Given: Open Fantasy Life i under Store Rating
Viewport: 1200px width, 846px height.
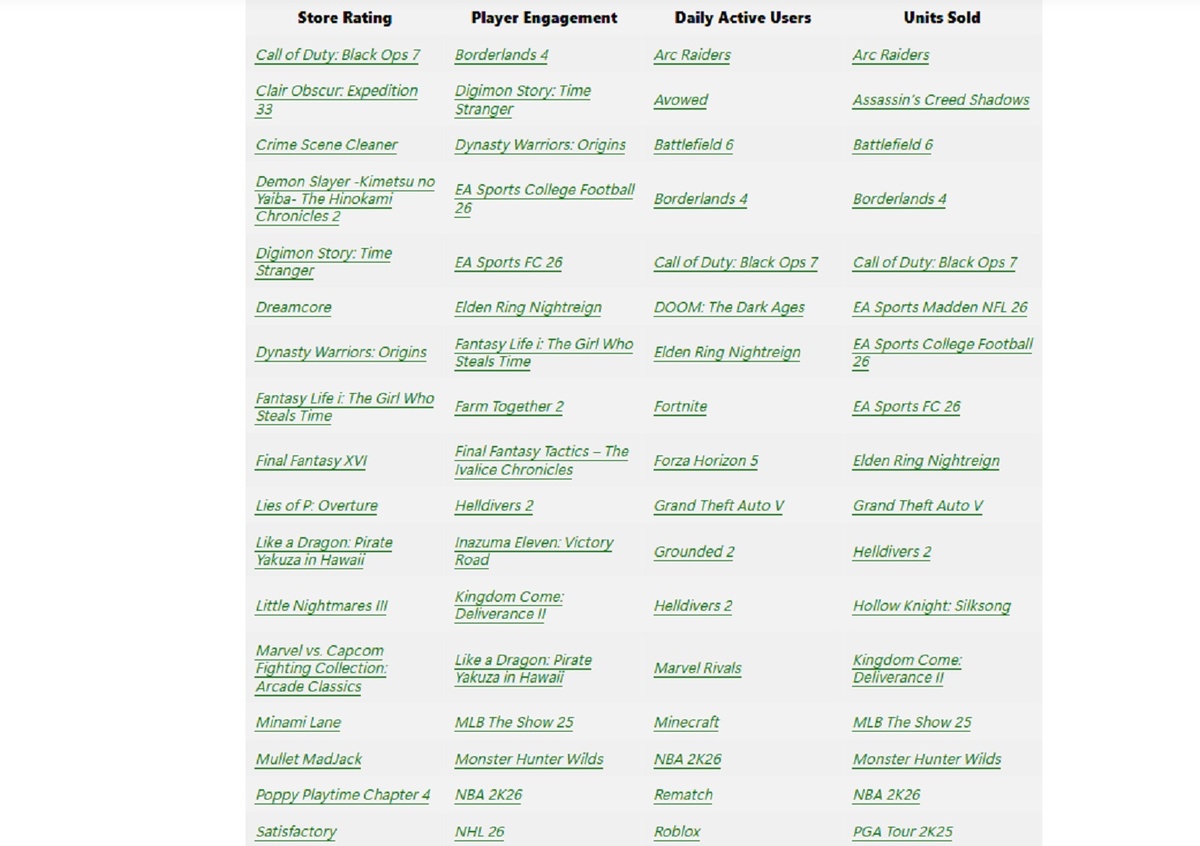Looking at the screenshot, I should pyautogui.click(x=345, y=407).
